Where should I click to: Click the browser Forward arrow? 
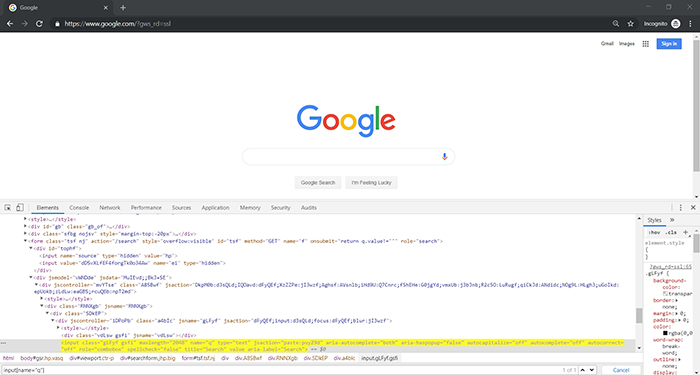(25, 24)
